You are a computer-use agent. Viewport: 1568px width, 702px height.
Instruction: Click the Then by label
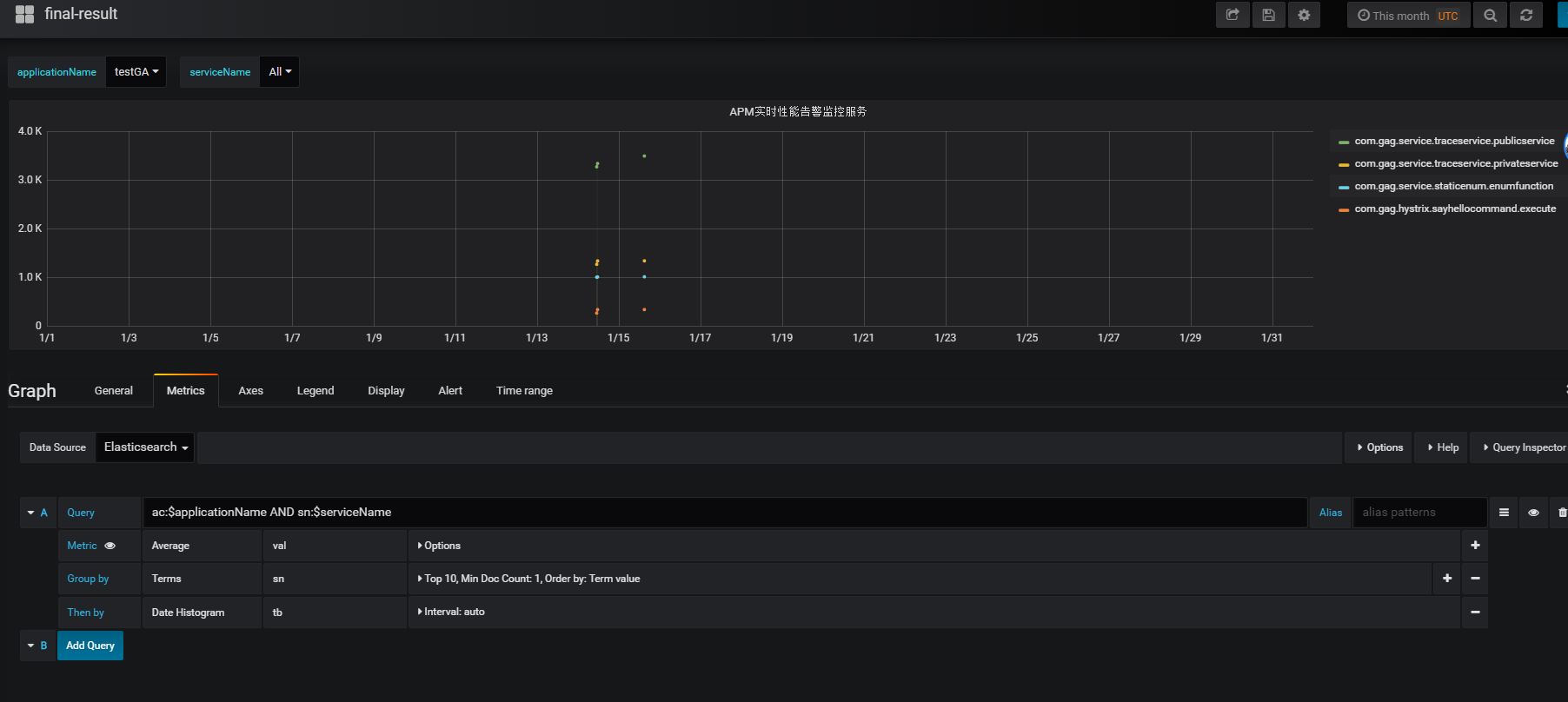[85, 613]
